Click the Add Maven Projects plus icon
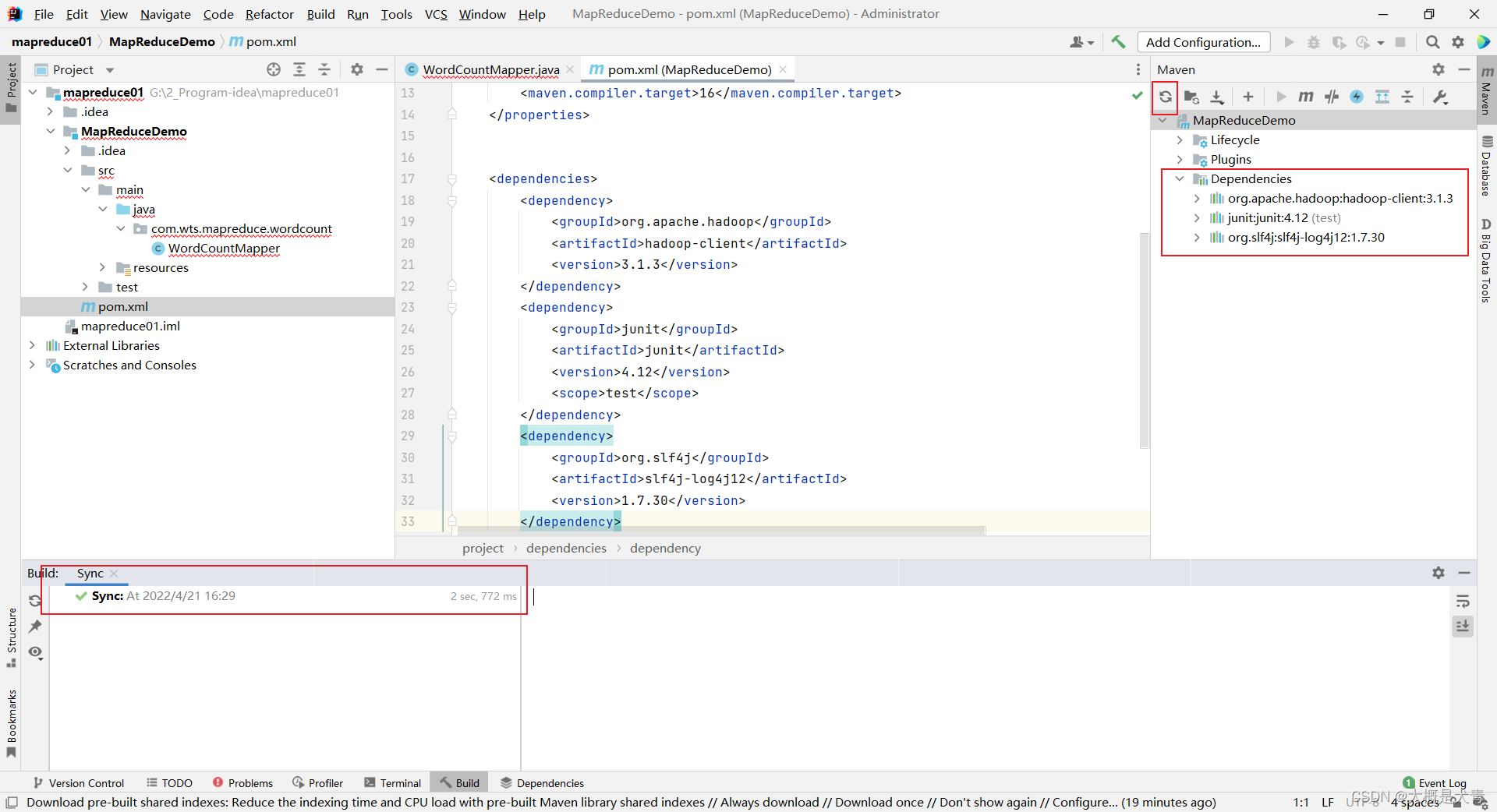The image size is (1497, 812). (1248, 97)
